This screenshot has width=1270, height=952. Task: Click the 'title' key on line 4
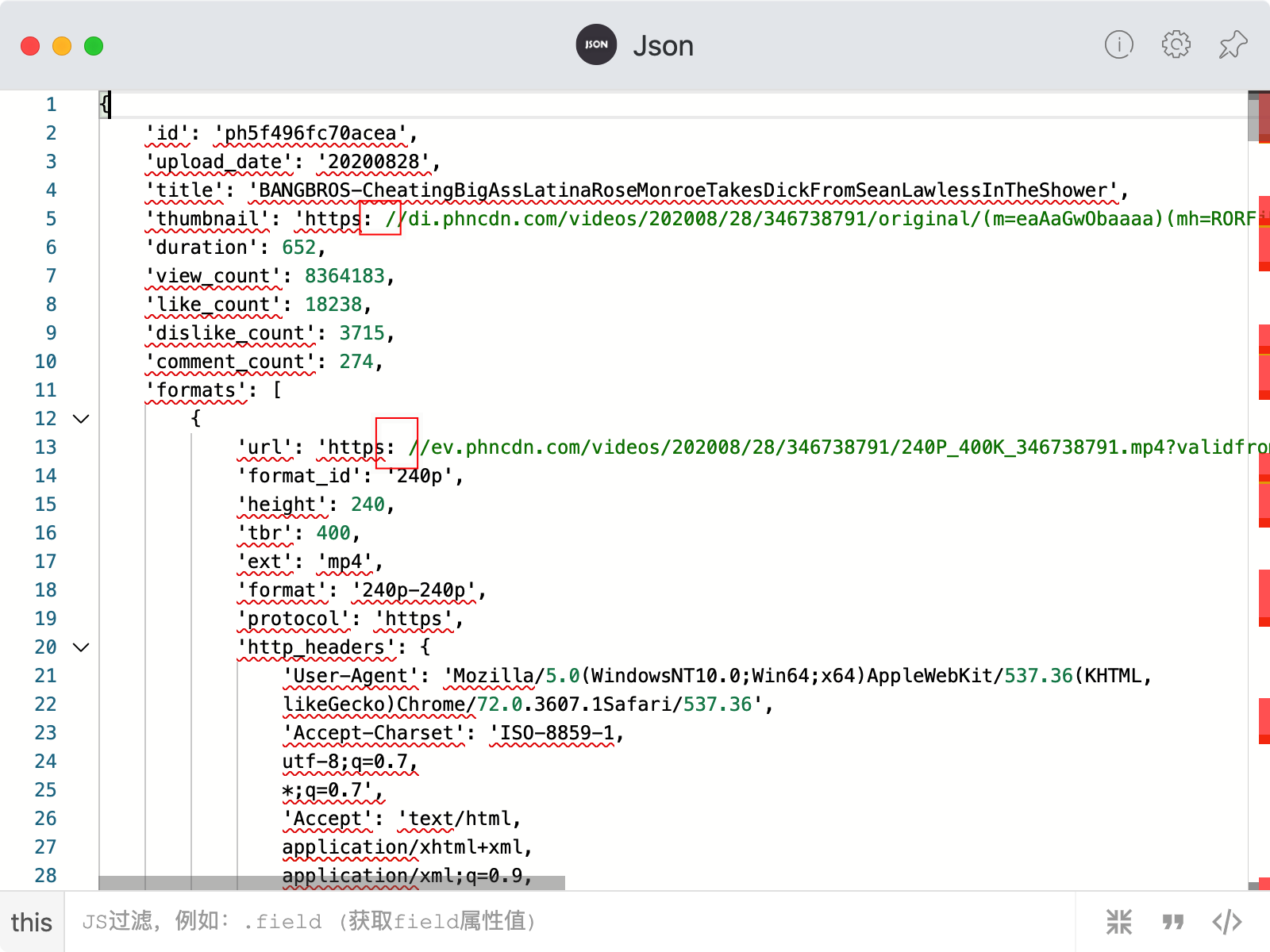(184, 190)
